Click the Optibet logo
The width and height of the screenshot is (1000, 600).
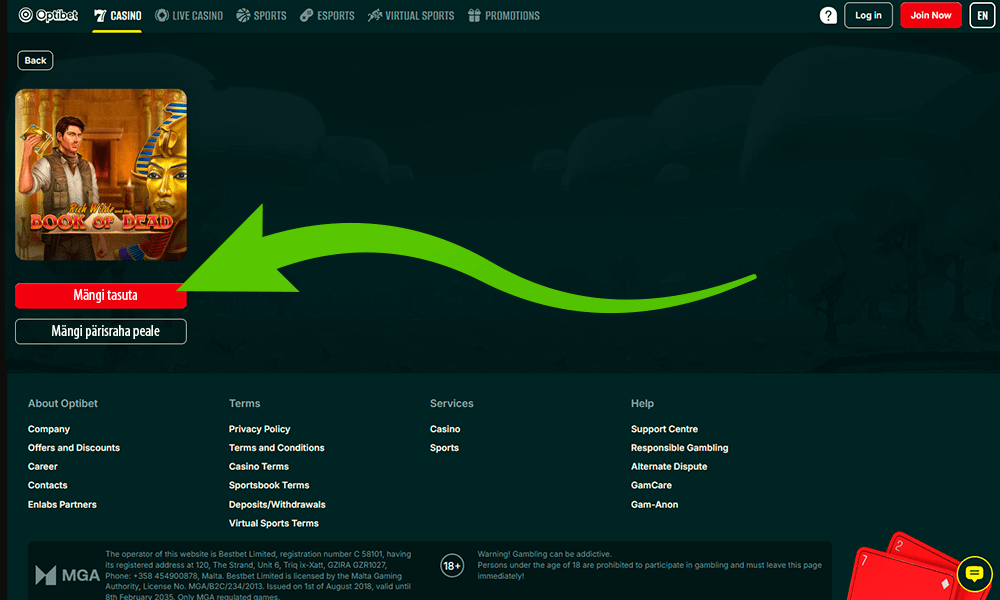point(48,16)
